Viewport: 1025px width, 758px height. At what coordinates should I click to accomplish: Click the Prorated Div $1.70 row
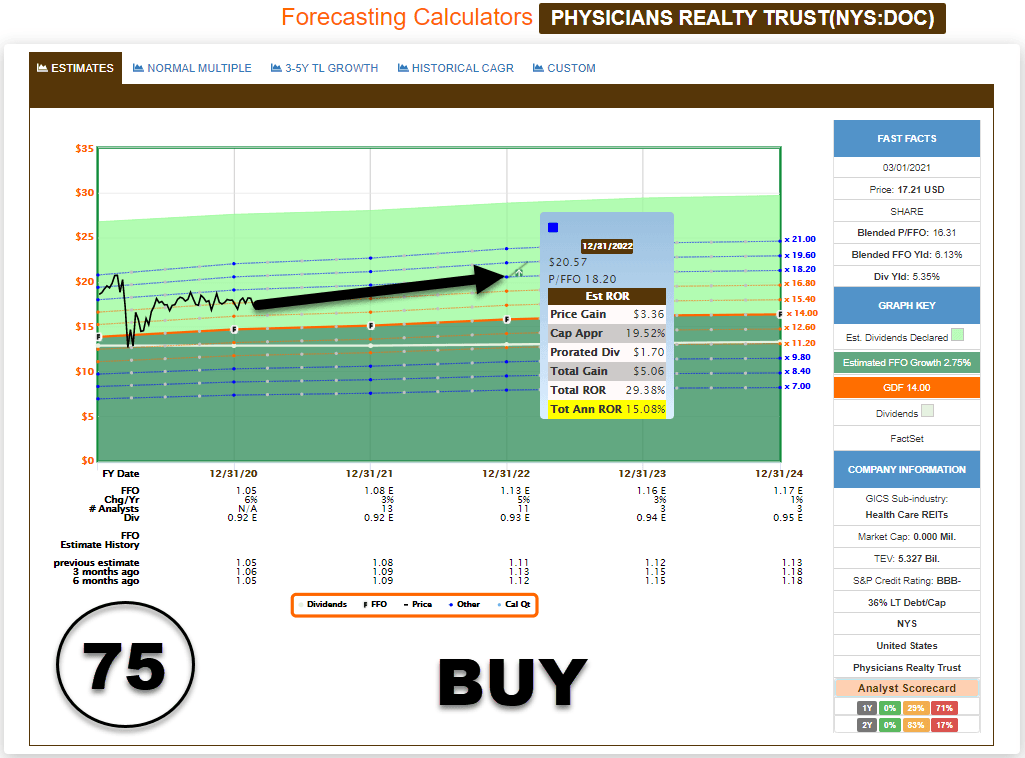(607, 352)
